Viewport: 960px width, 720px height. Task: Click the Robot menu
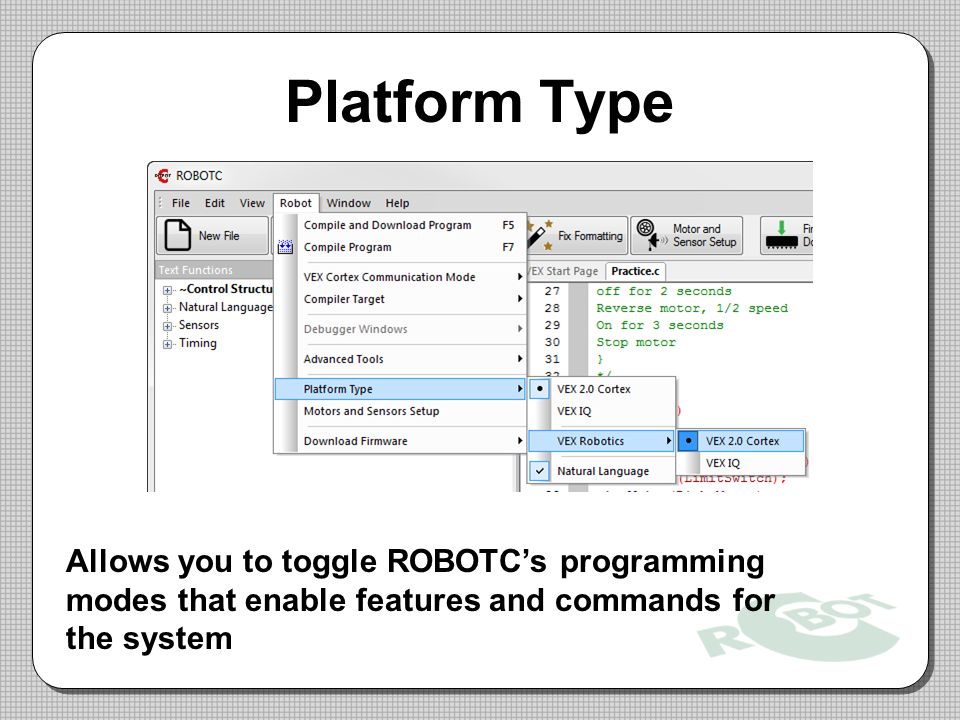coord(296,203)
